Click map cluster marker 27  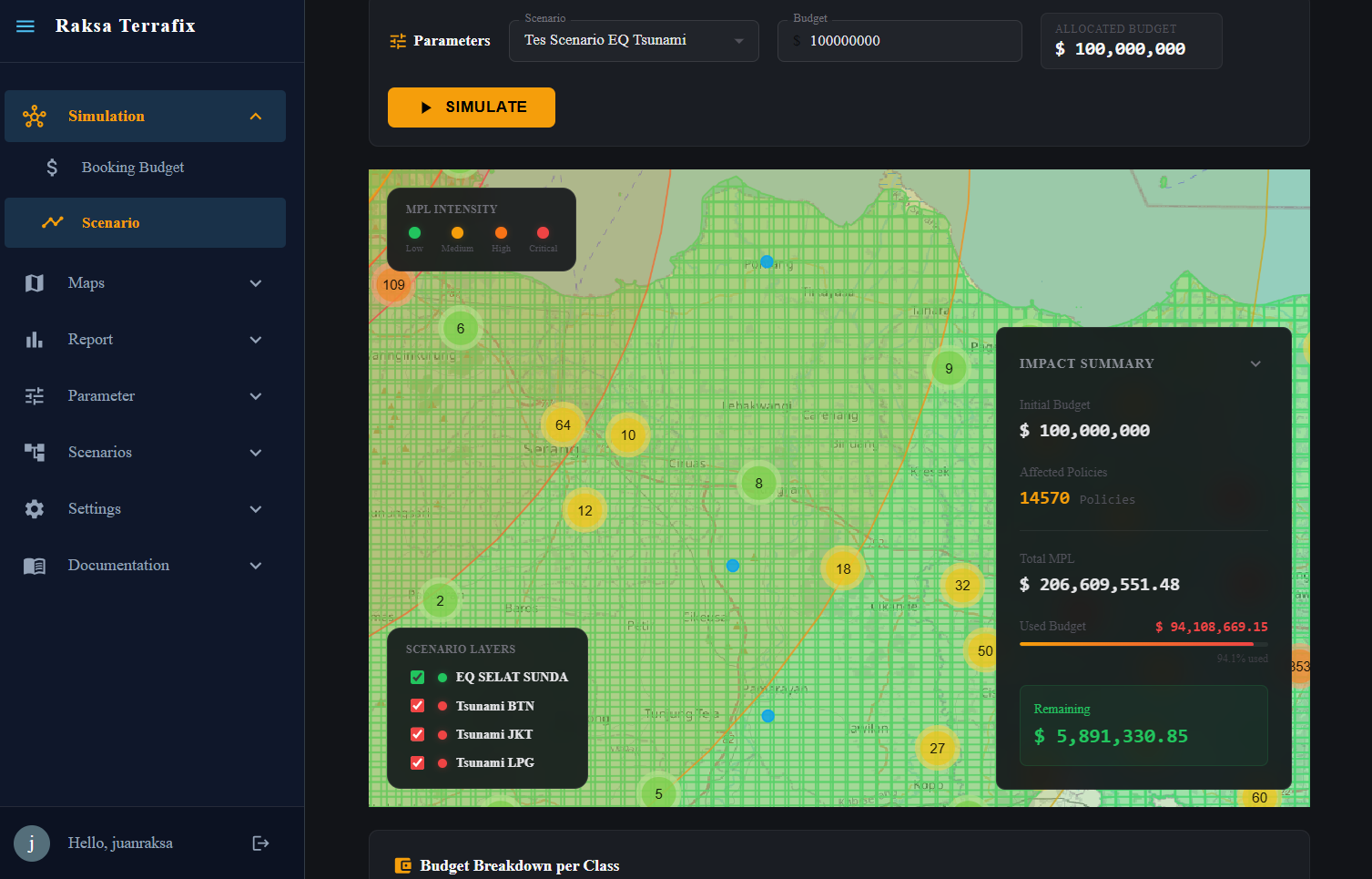point(937,749)
